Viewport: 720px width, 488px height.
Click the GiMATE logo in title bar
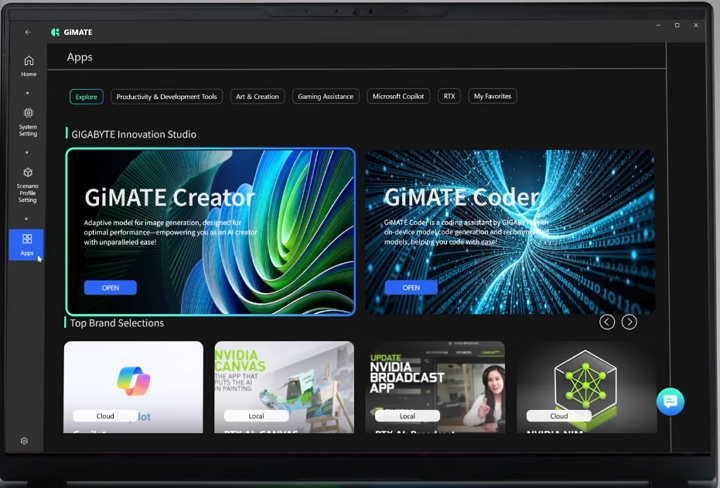pyautogui.click(x=71, y=32)
